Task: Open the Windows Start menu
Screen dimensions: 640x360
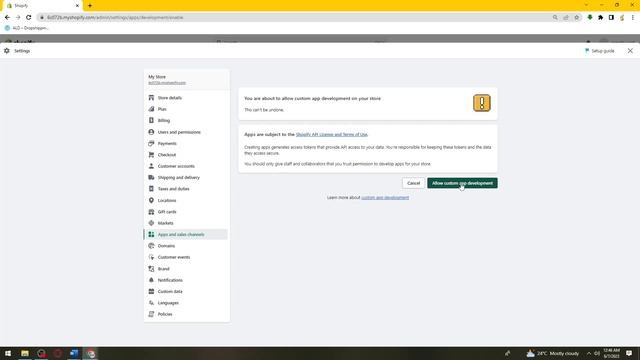Action: tap(8, 353)
